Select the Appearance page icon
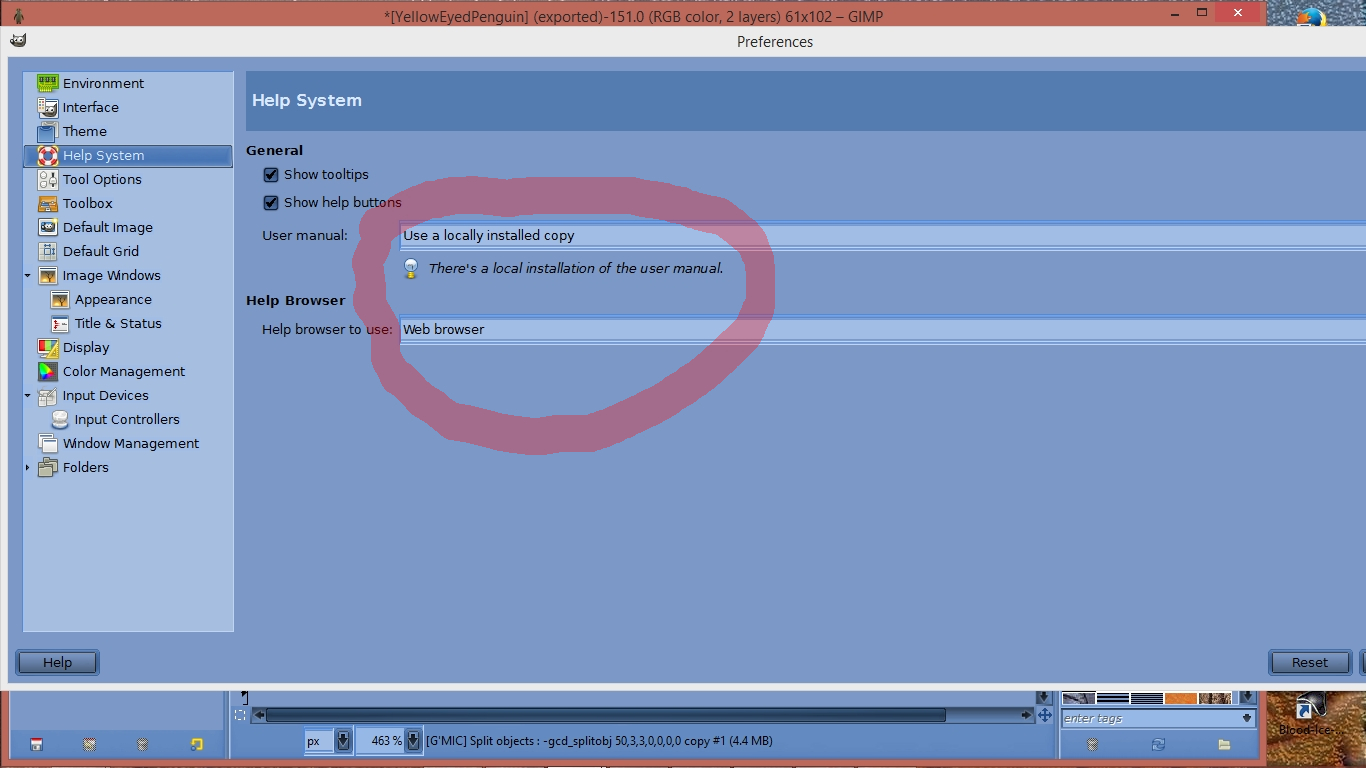This screenshot has width=1366, height=768. [x=60, y=299]
